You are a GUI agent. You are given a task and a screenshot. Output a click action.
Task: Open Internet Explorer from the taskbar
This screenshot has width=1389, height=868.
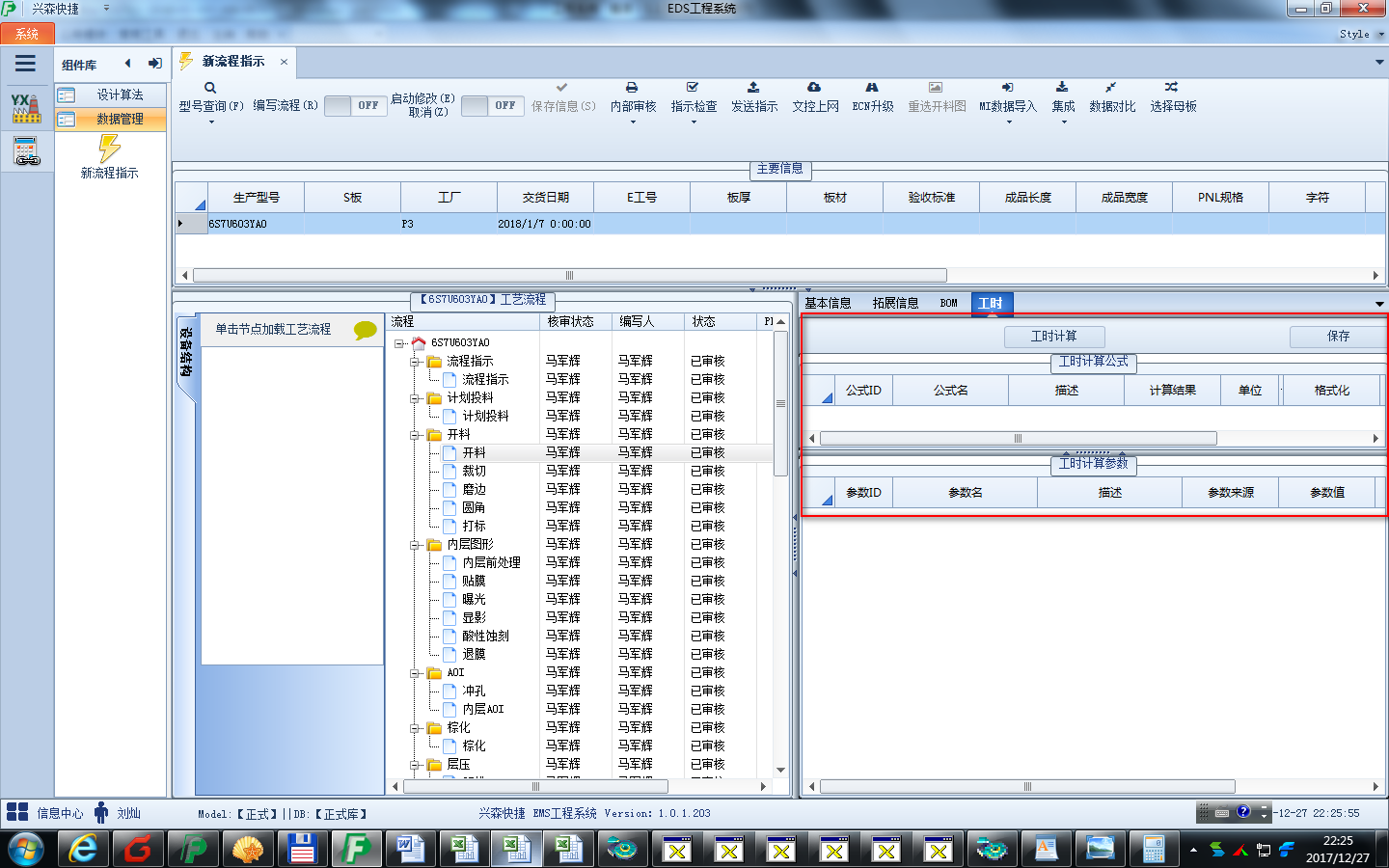pos(84,849)
